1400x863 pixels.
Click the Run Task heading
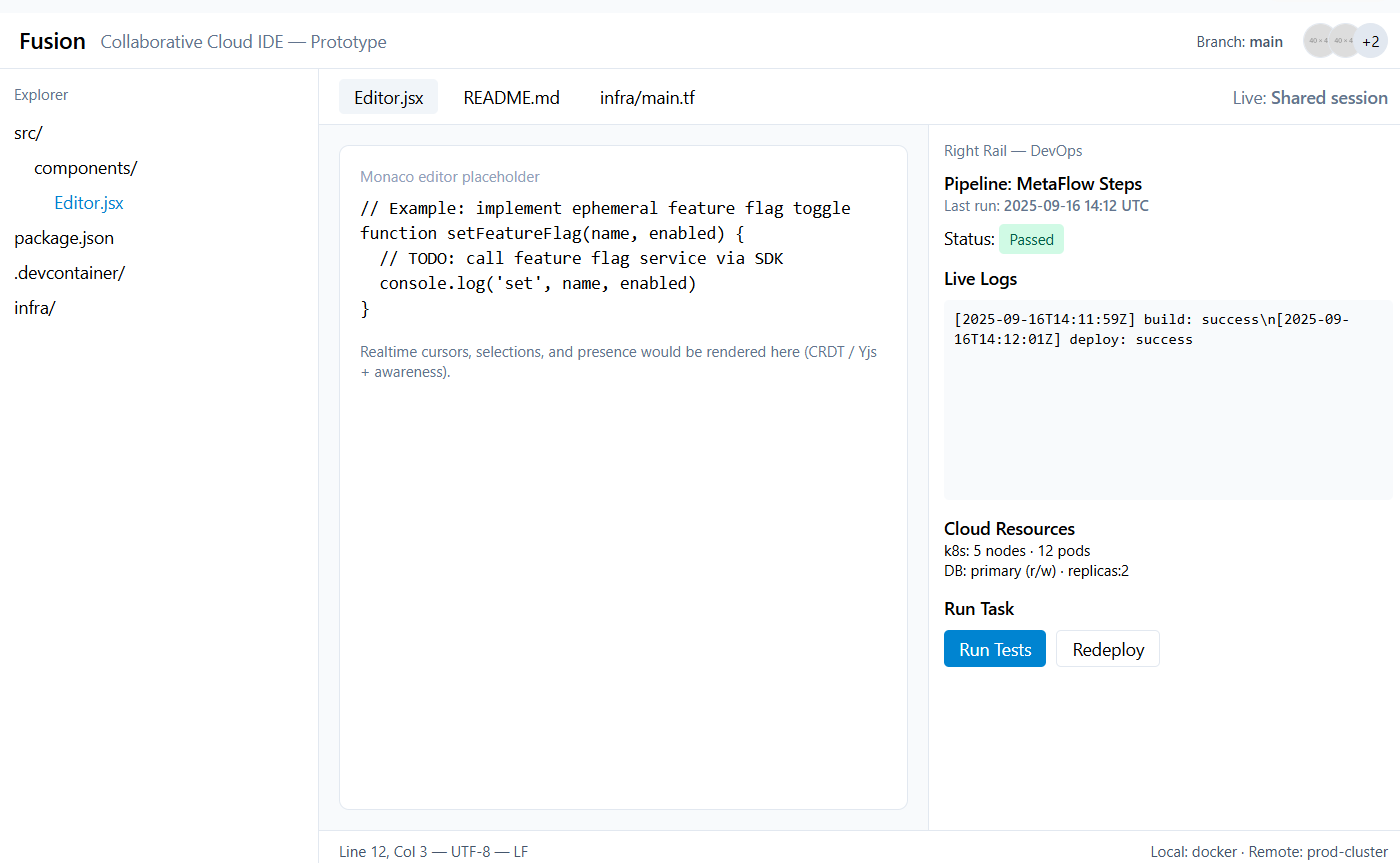click(x=979, y=609)
